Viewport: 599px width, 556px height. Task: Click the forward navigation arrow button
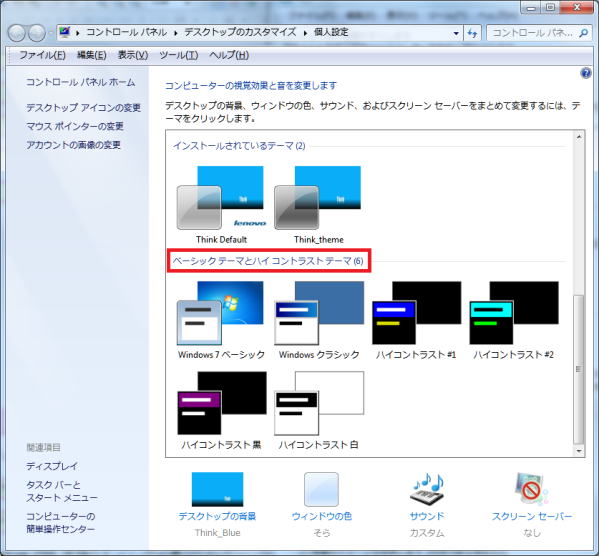(37, 33)
